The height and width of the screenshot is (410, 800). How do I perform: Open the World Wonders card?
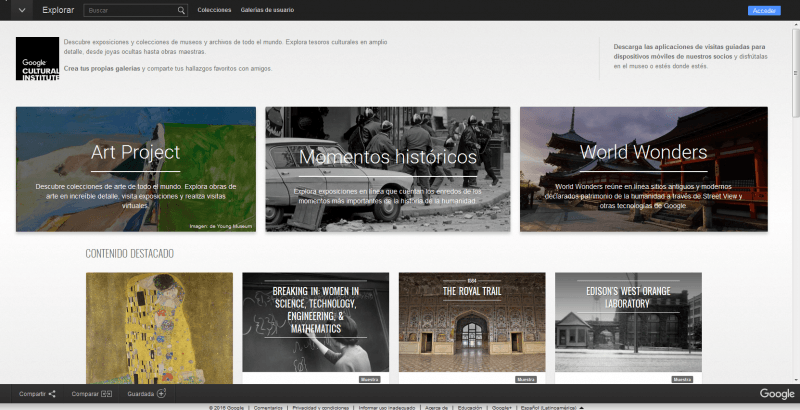(643, 169)
